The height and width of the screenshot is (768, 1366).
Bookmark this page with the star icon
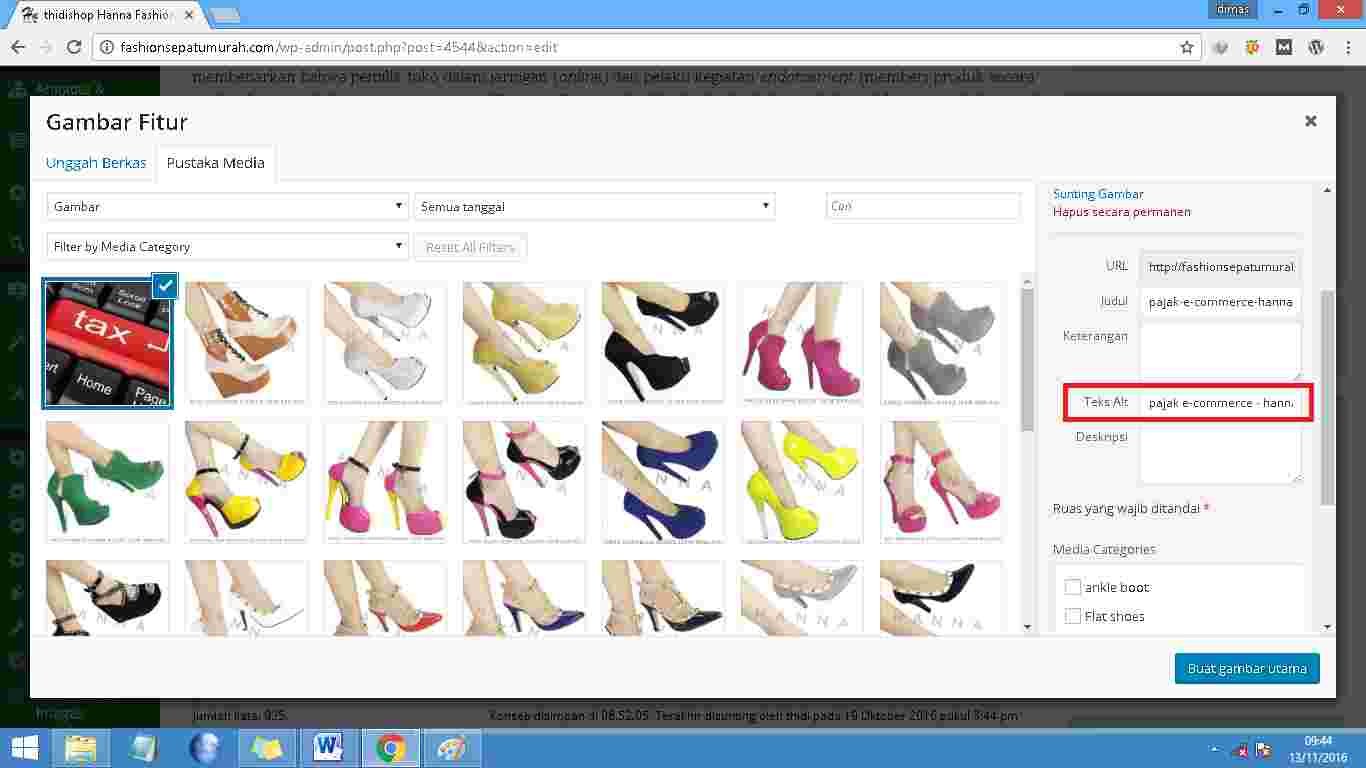click(x=1187, y=47)
